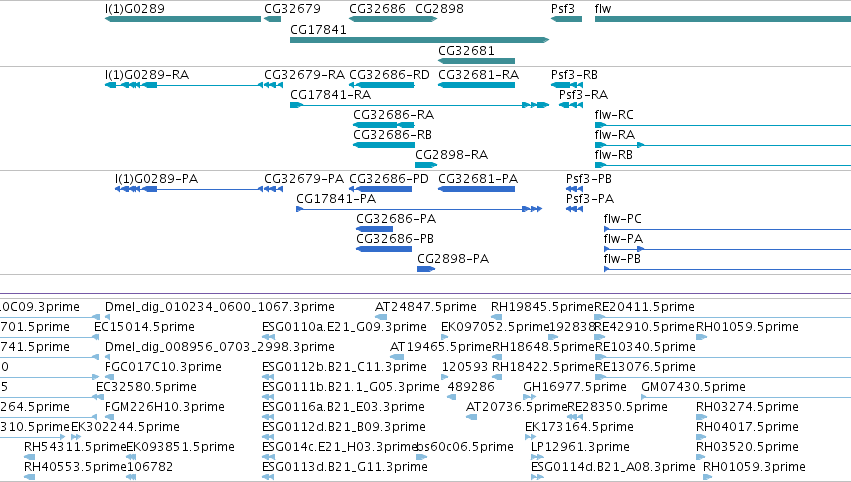Select the Psf3-RB transcript label
The image size is (851, 482).
[x=574, y=74]
